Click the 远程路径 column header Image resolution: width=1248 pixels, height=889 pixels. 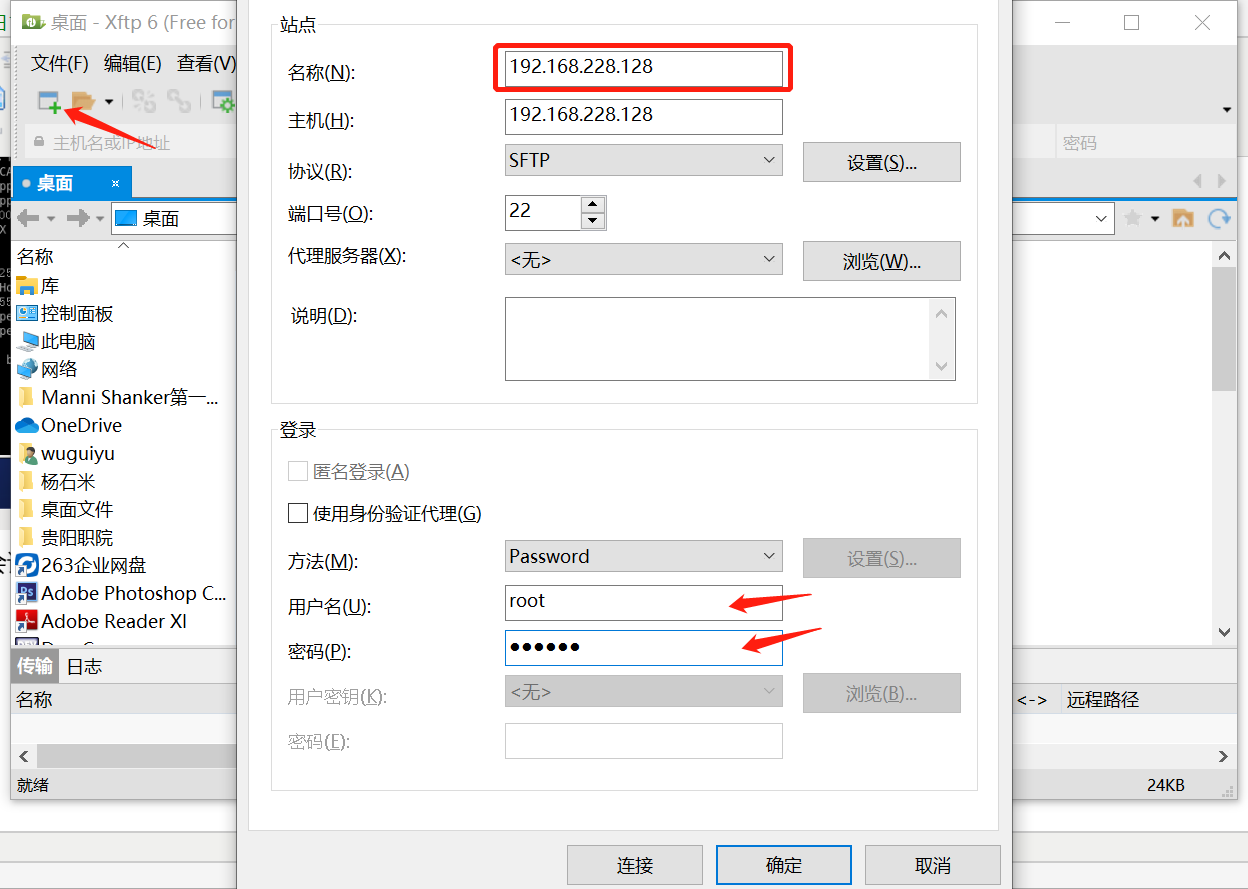(x=1102, y=700)
